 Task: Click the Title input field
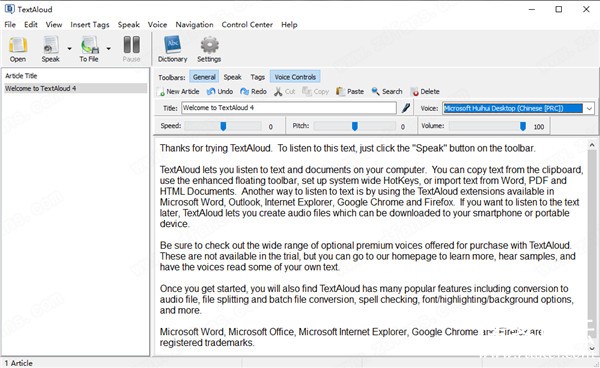click(x=289, y=108)
